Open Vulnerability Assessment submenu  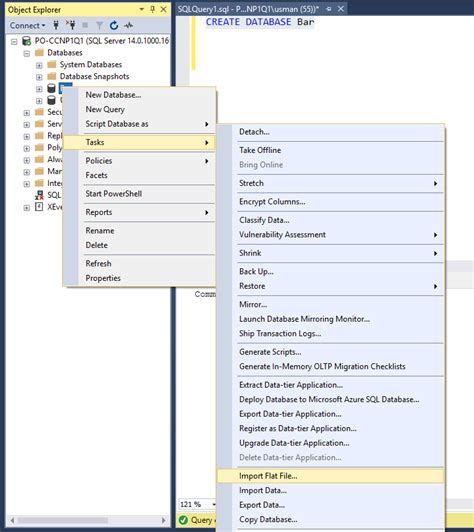pos(330,235)
